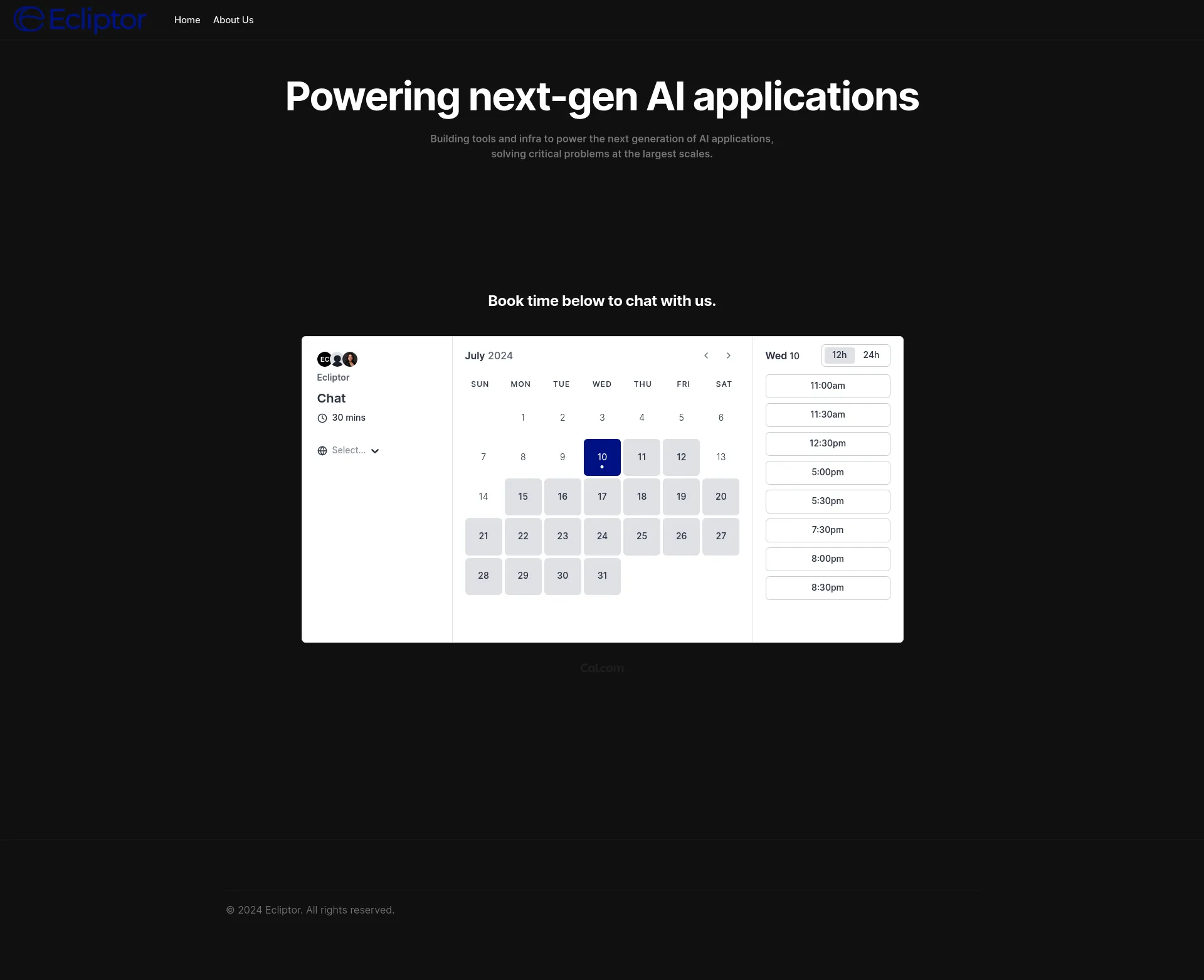Click the Home menu item
The height and width of the screenshot is (980, 1204).
pyautogui.click(x=187, y=19)
